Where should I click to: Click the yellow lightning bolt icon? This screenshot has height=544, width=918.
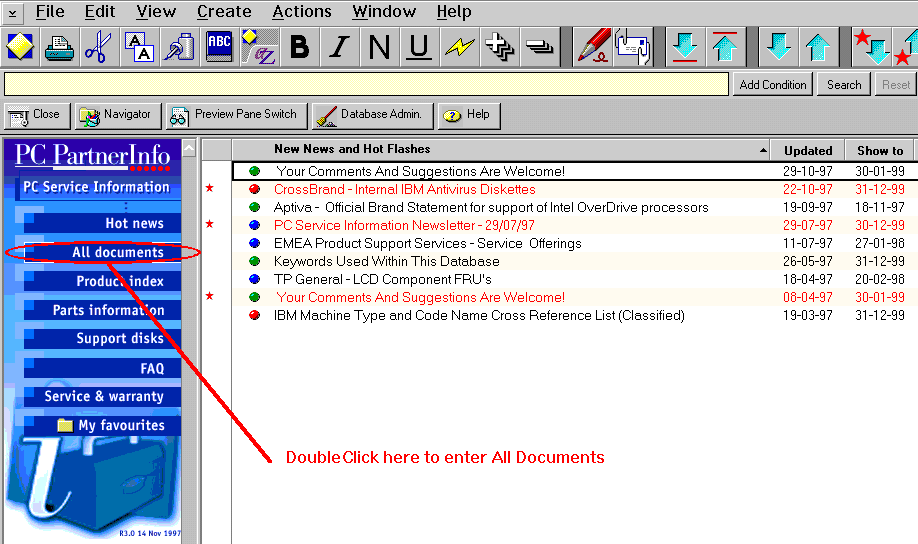tap(459, 47)
